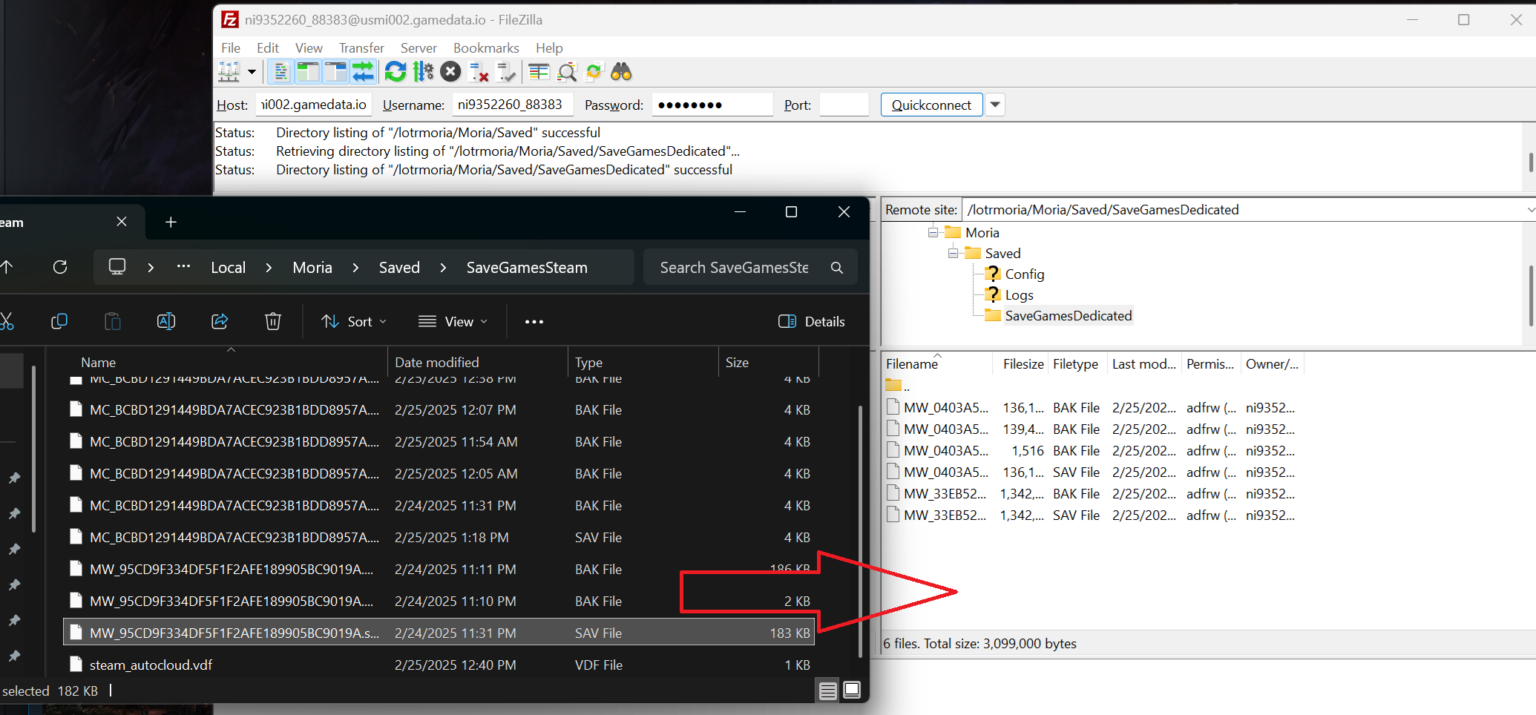This screenshot has height=715, width=1536.
Task: Open FileZilla Help menu
Action: [x=549, y=48]
